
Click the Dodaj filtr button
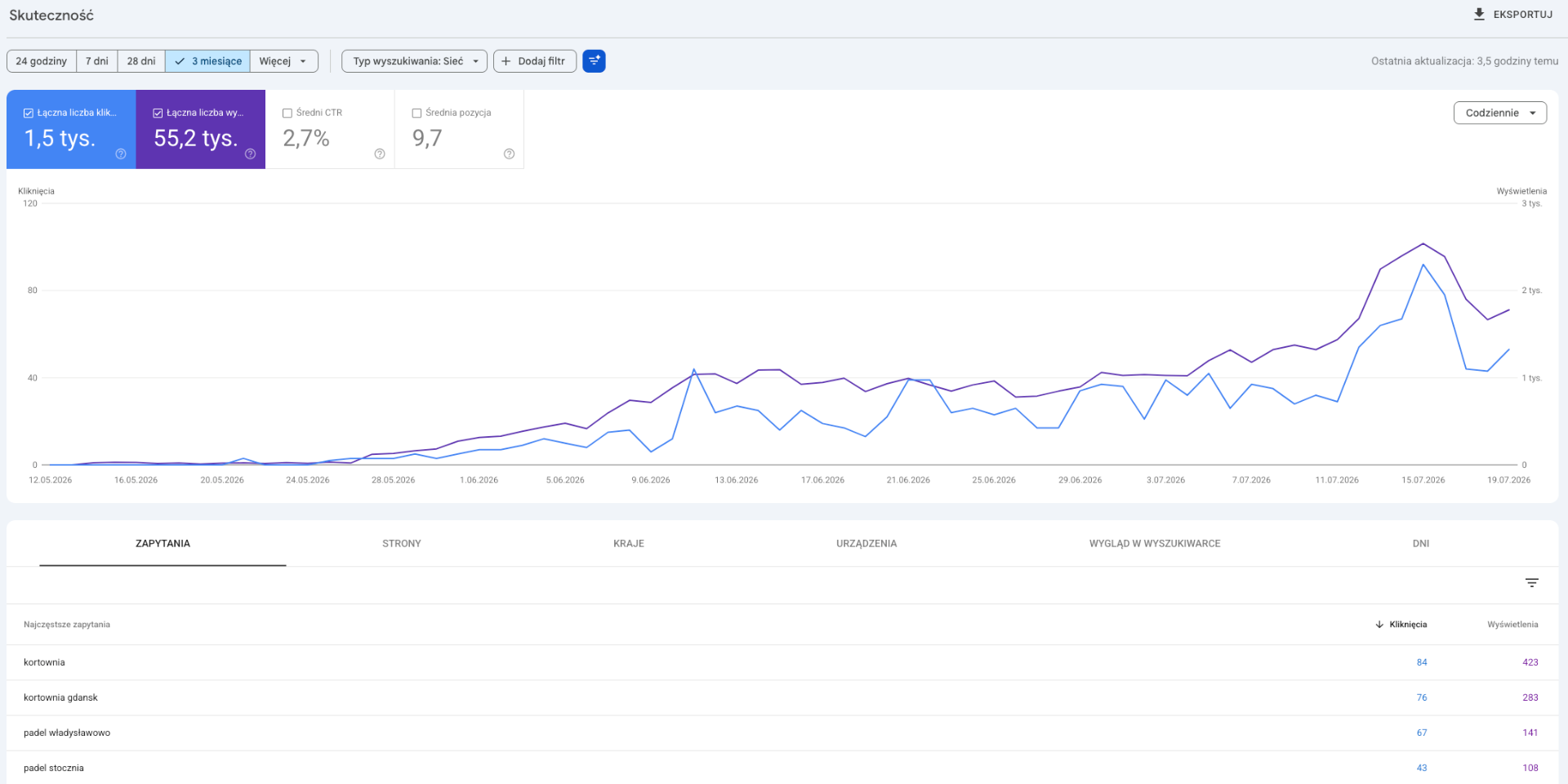click(535, 61)
